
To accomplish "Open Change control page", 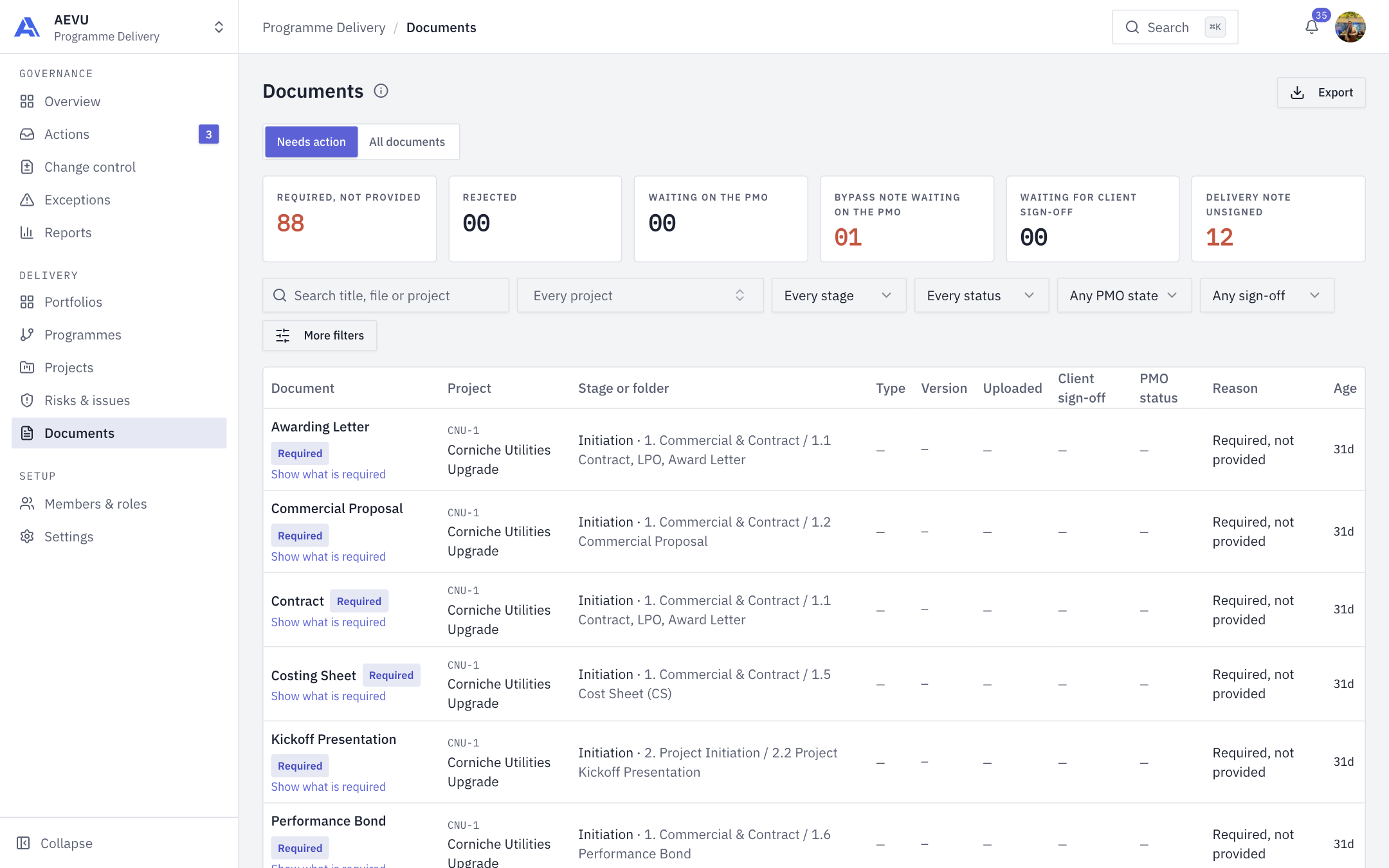I will (x=119, y=167).
